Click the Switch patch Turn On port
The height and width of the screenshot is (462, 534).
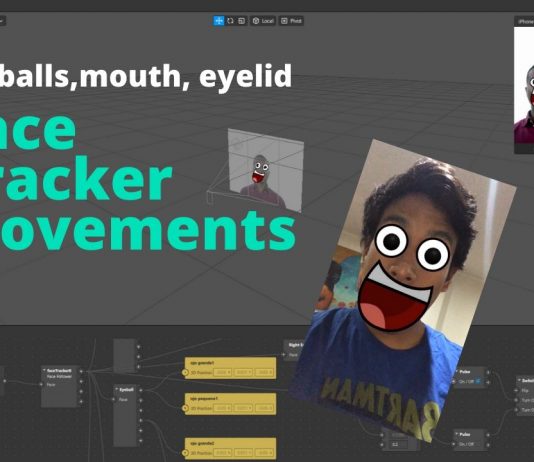(x=517, y=400)
